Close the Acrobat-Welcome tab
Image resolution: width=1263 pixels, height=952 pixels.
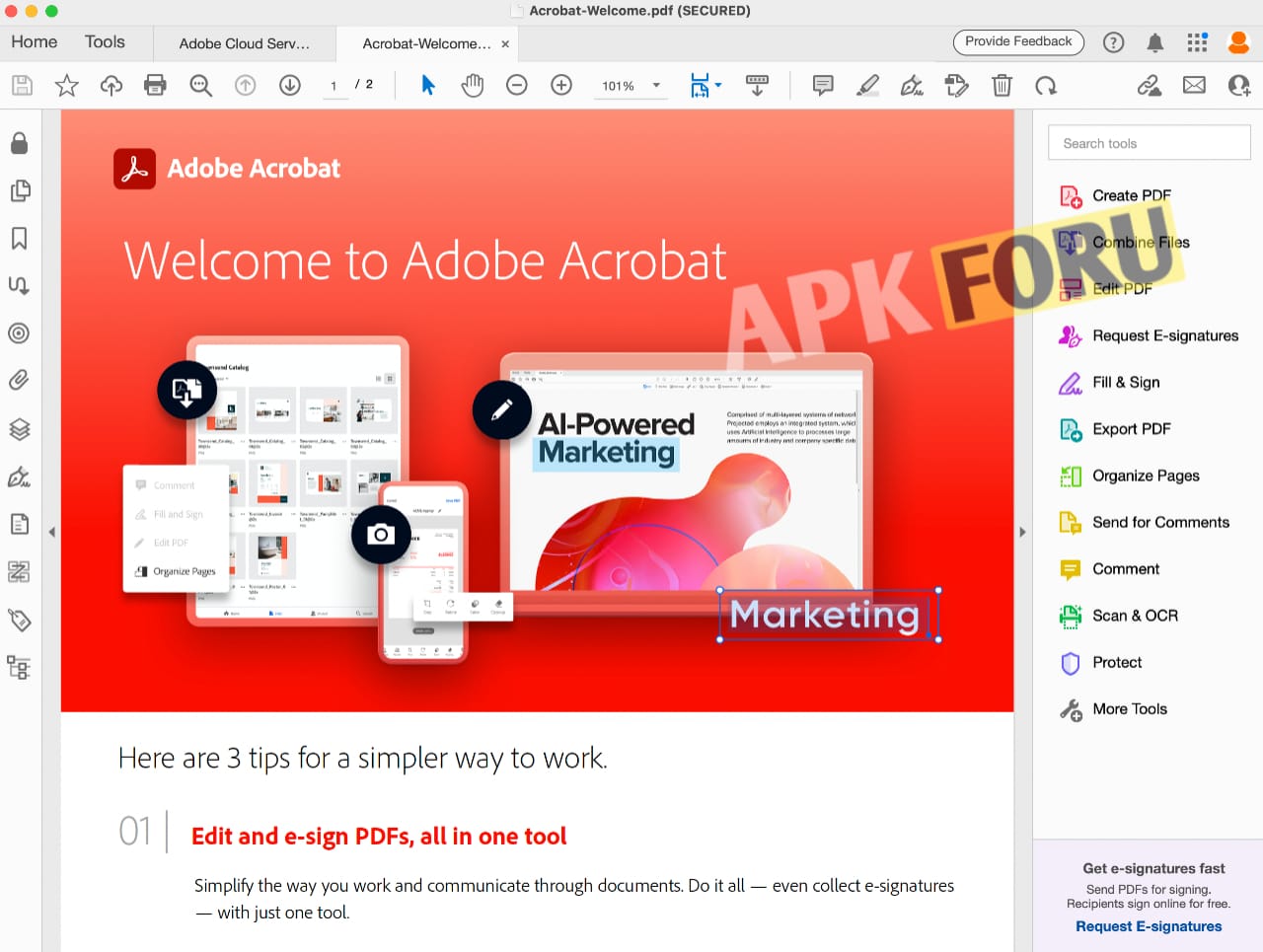point(505,44)
